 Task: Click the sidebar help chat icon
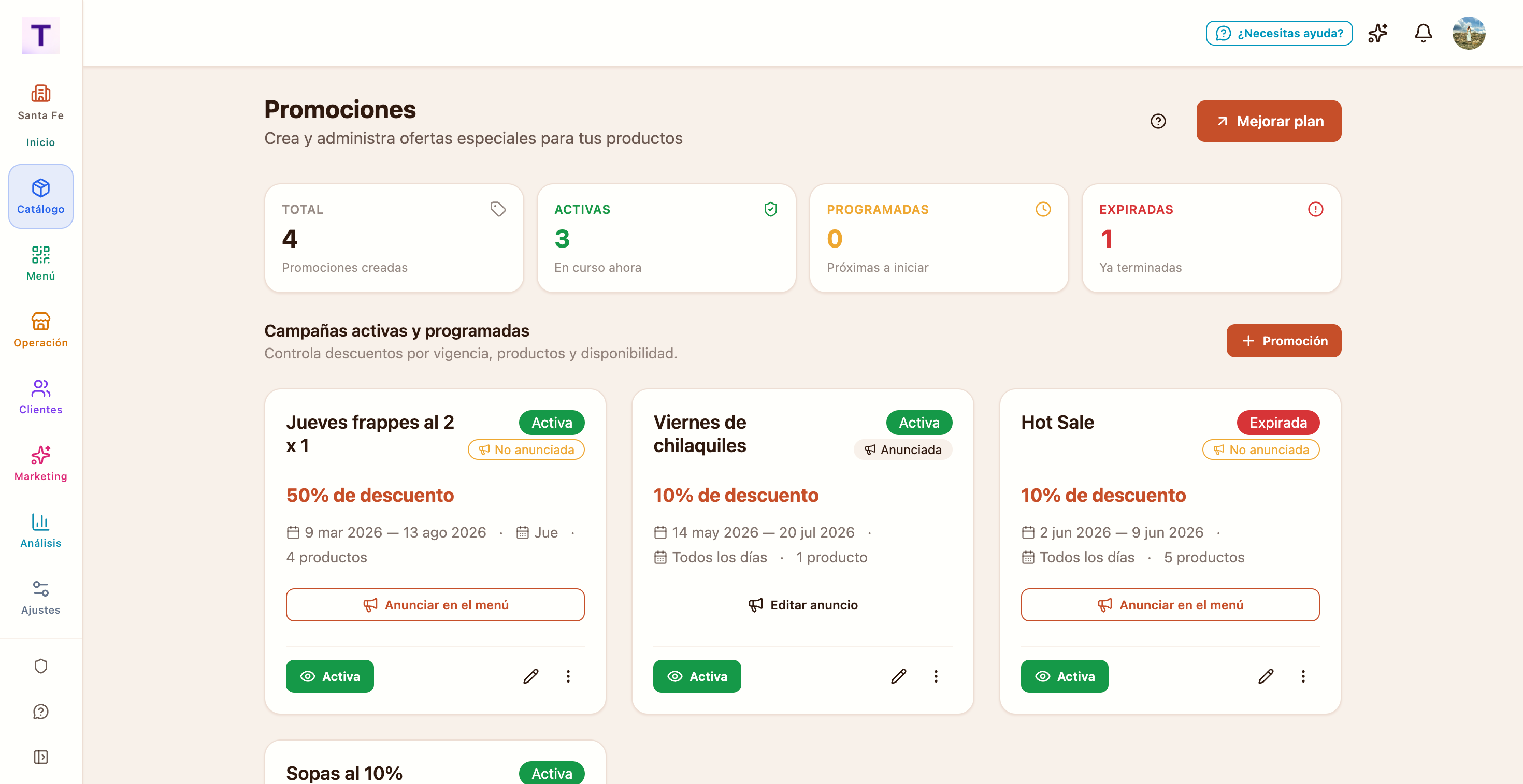[x=40, y=712]
